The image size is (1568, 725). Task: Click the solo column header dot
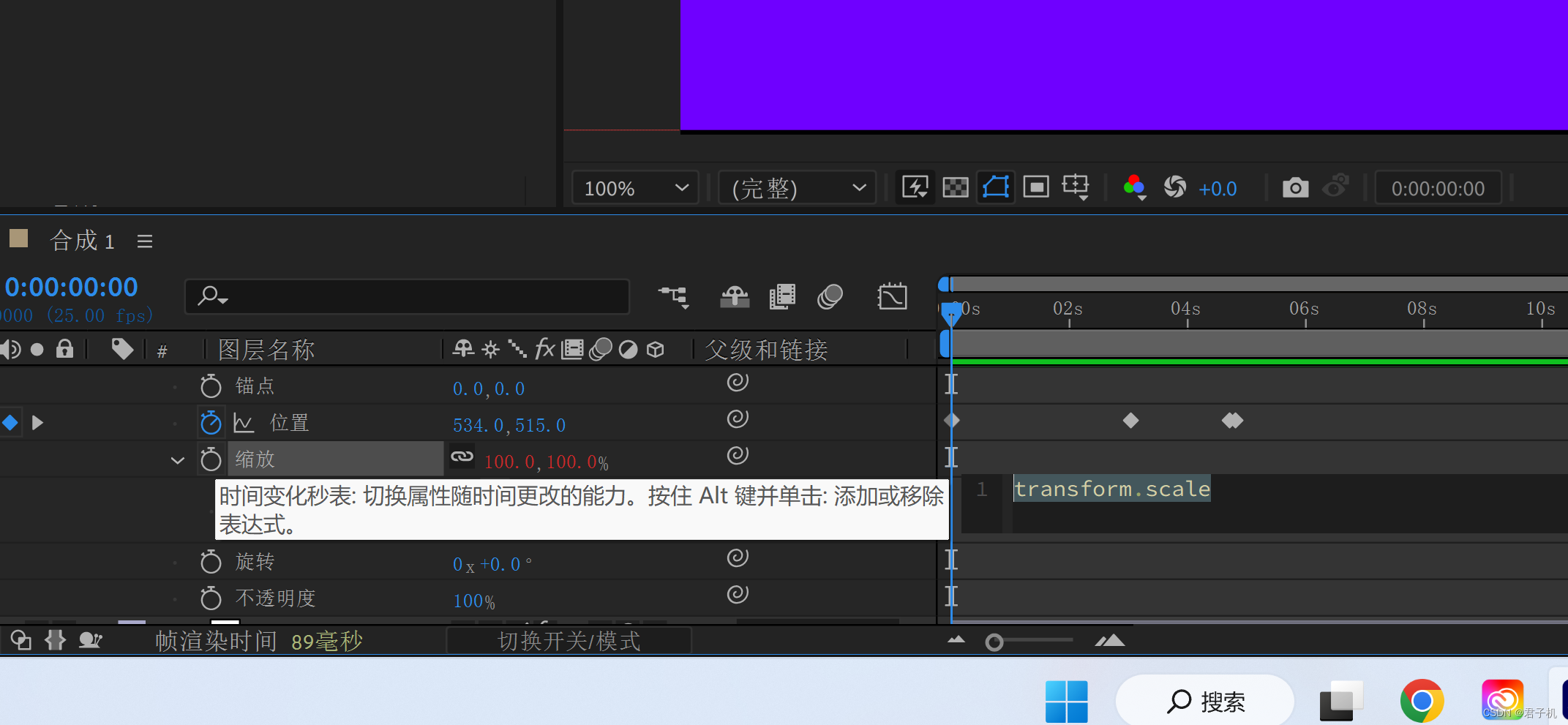pyautogui.click(x=37, y=350)
